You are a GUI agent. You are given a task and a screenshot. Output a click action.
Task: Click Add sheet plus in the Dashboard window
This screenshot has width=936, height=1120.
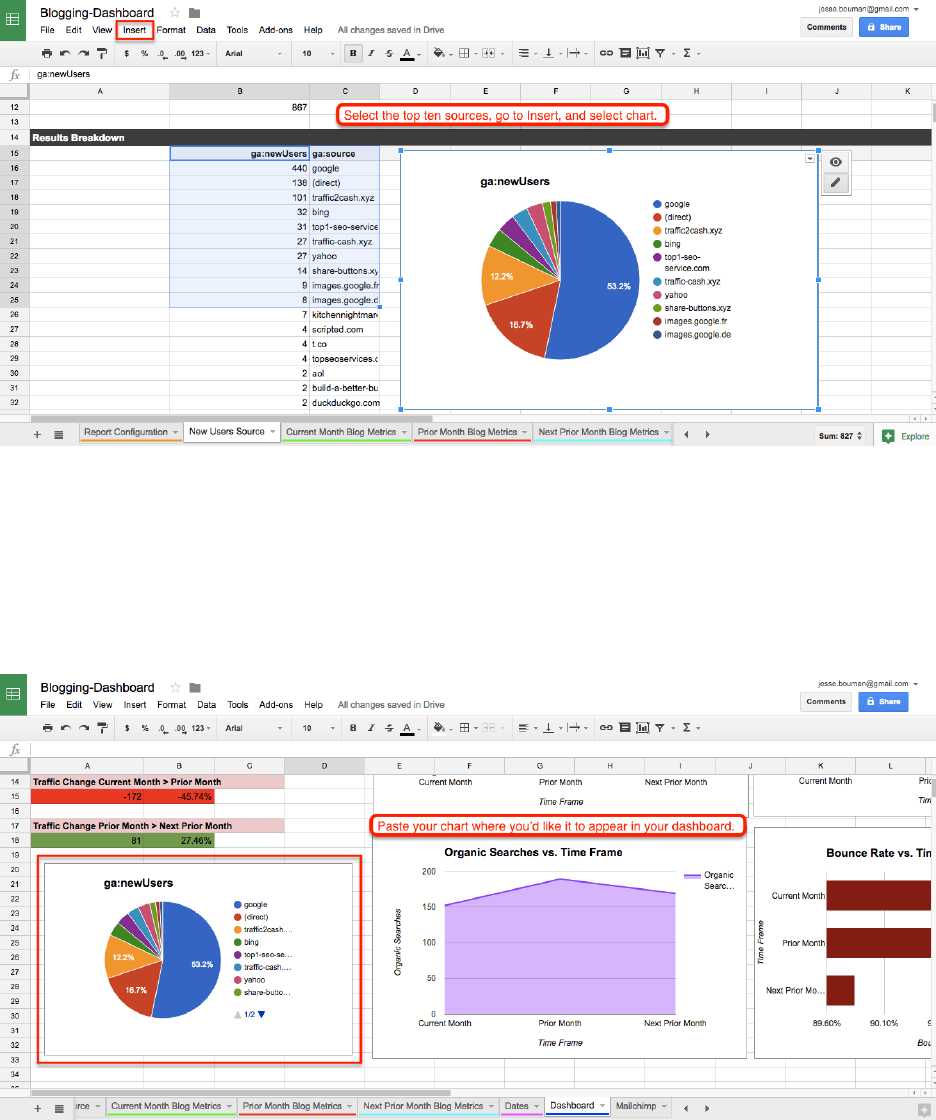click(37, 1109)
